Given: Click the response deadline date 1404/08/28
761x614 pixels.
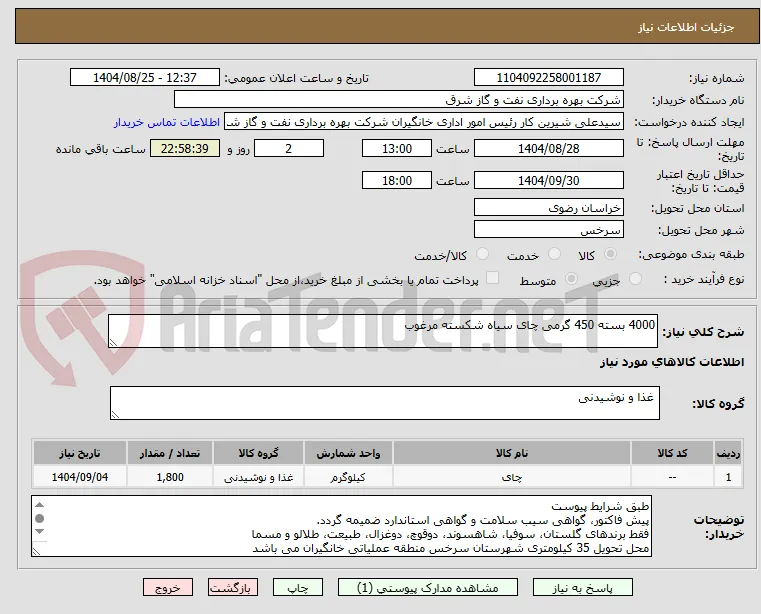Looking at the screenshot, I should click(548, 149).
